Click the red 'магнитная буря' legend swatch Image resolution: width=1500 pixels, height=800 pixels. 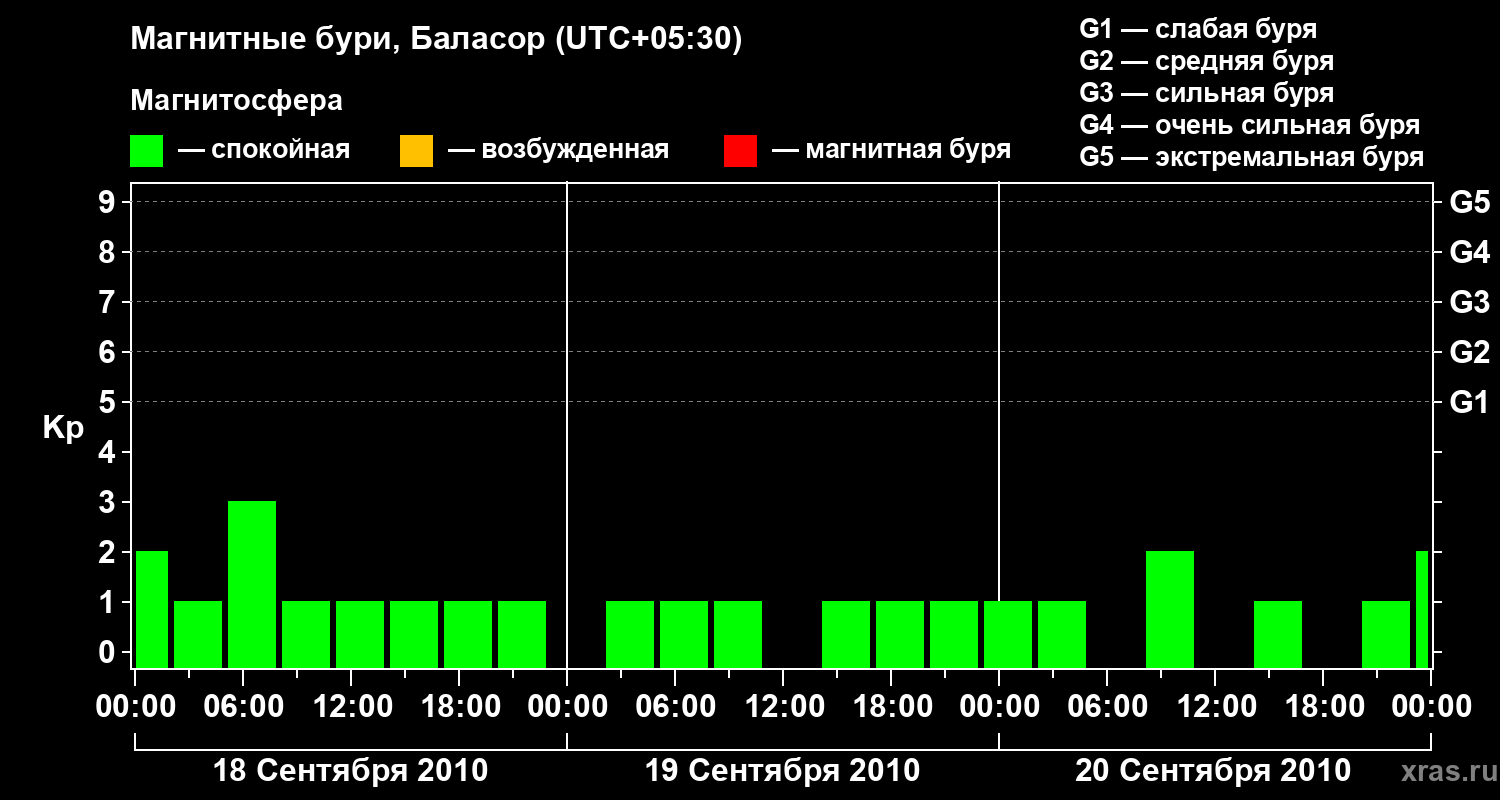coord(740,151)
